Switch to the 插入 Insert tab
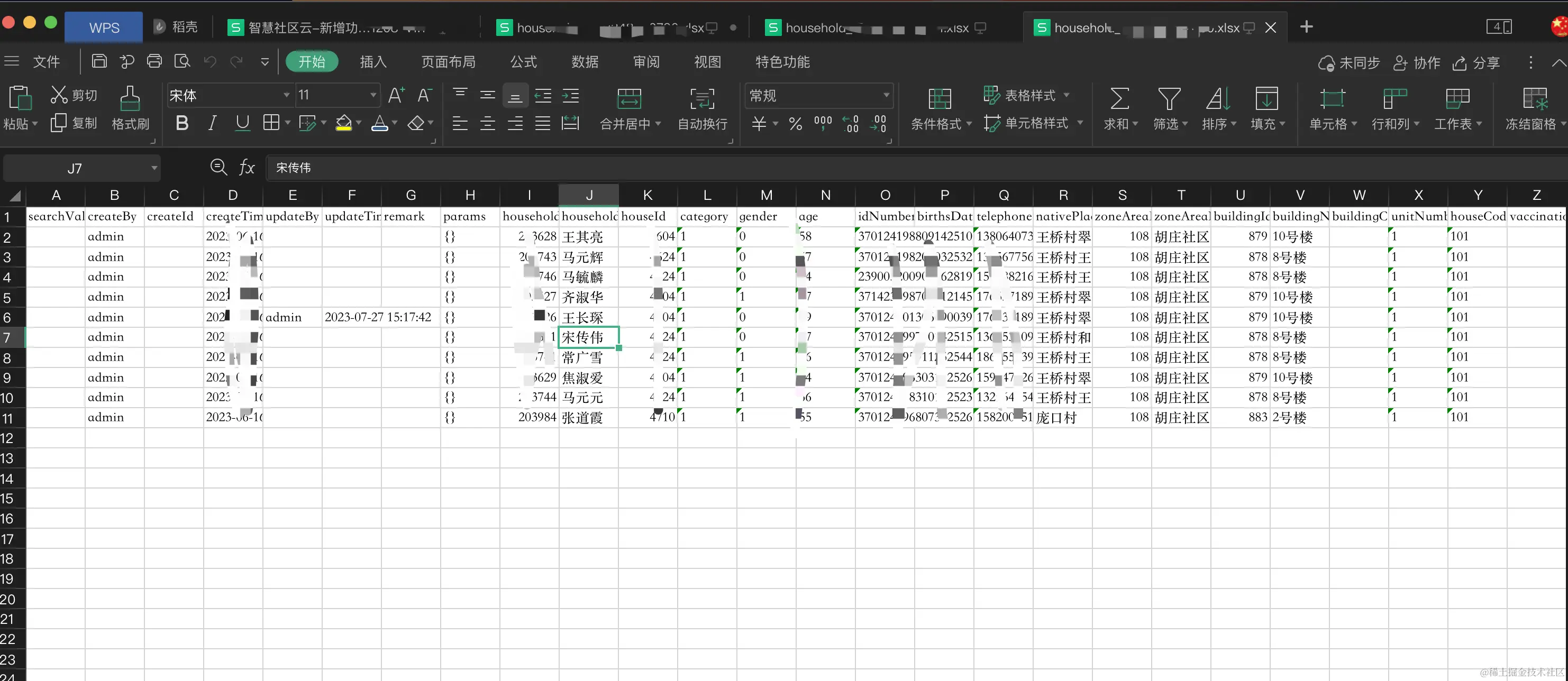This screenshot has height=681, width=1568. [373, 61]
